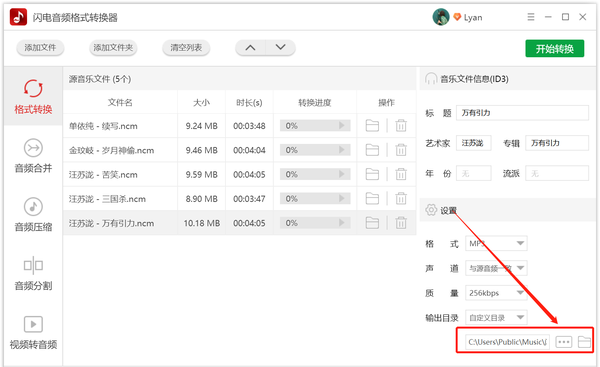Start conversion progress of 汪苏泷 - 苦笑.ncm
The height and width of the screenshot is (367, 600).
click(x=341, y=174)
